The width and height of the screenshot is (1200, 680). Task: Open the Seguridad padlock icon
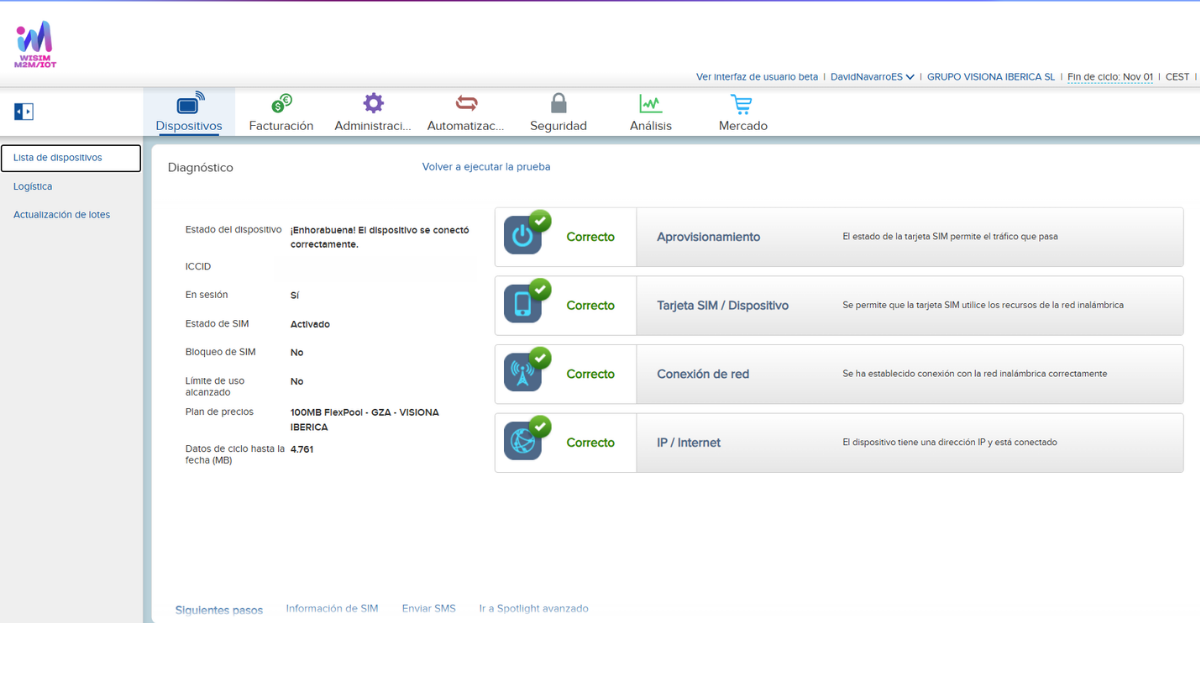[x=559, y=103]
